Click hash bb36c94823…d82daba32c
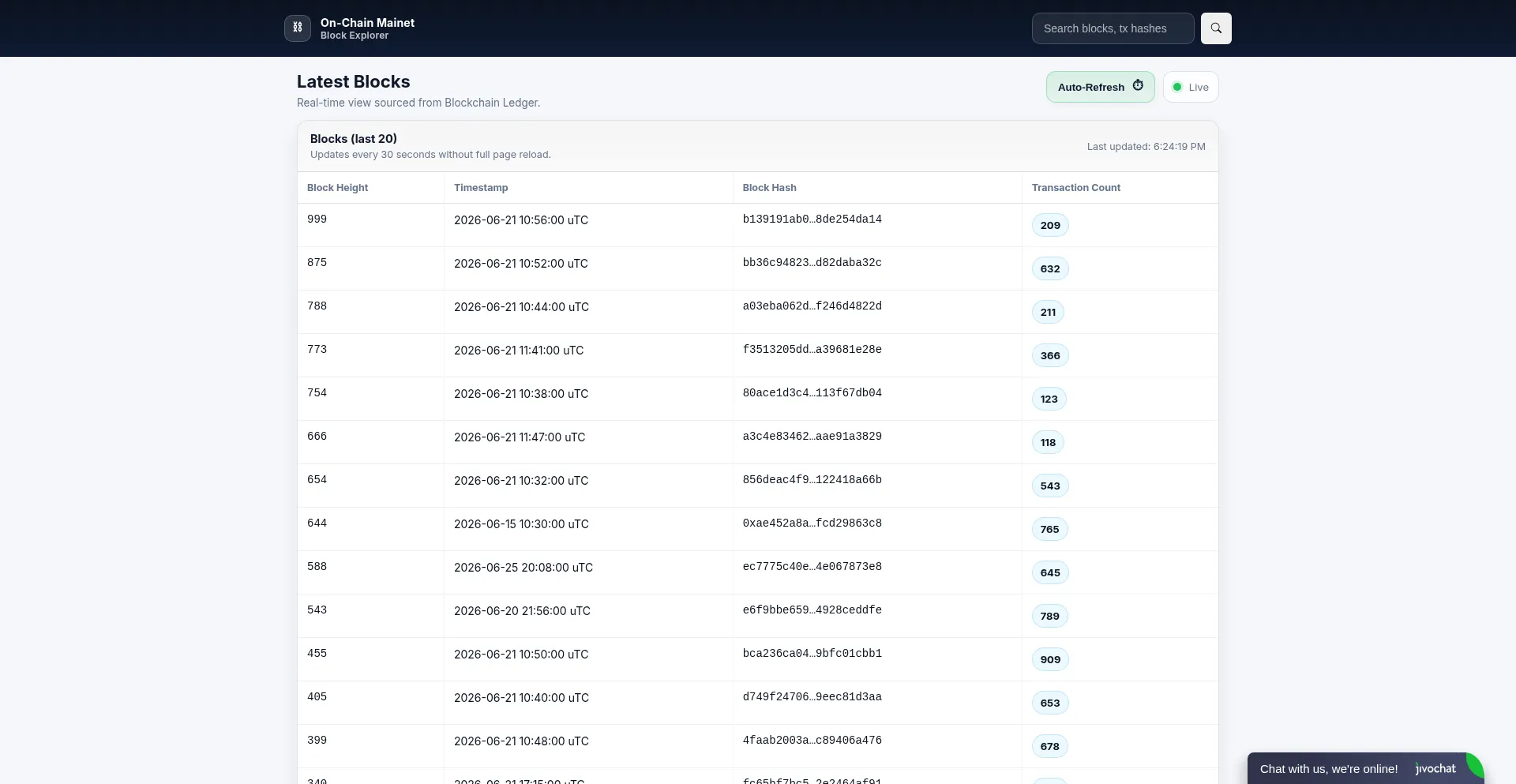1516x784 pixels. click(x=812, y=263)
